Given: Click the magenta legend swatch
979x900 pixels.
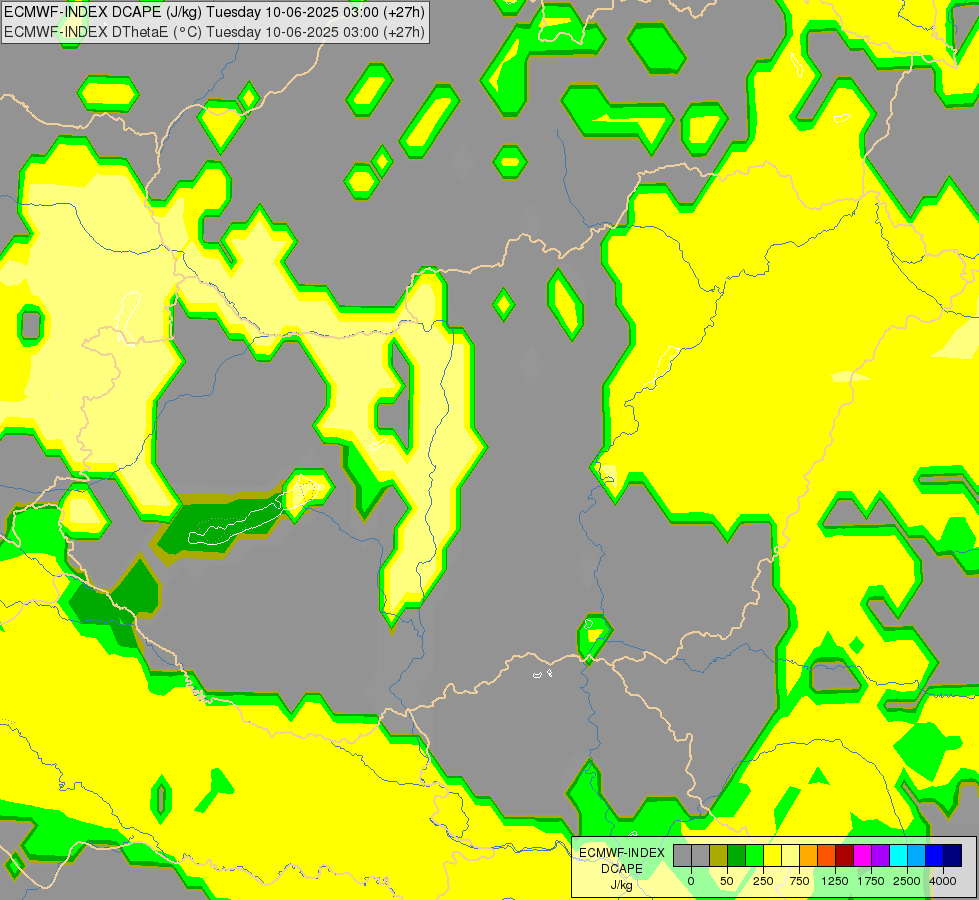Looking at the screenshot, I should tap(863, 856).
